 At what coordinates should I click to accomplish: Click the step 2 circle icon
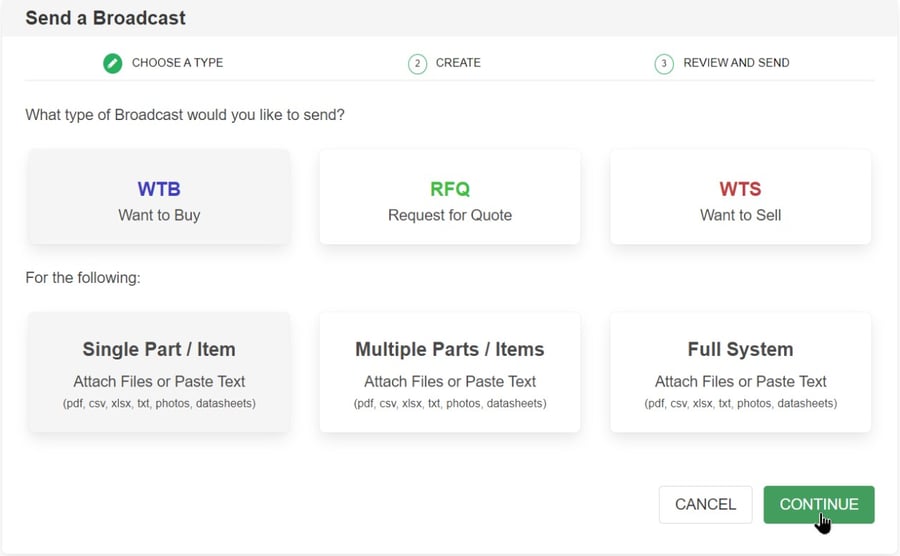point(417,63)
